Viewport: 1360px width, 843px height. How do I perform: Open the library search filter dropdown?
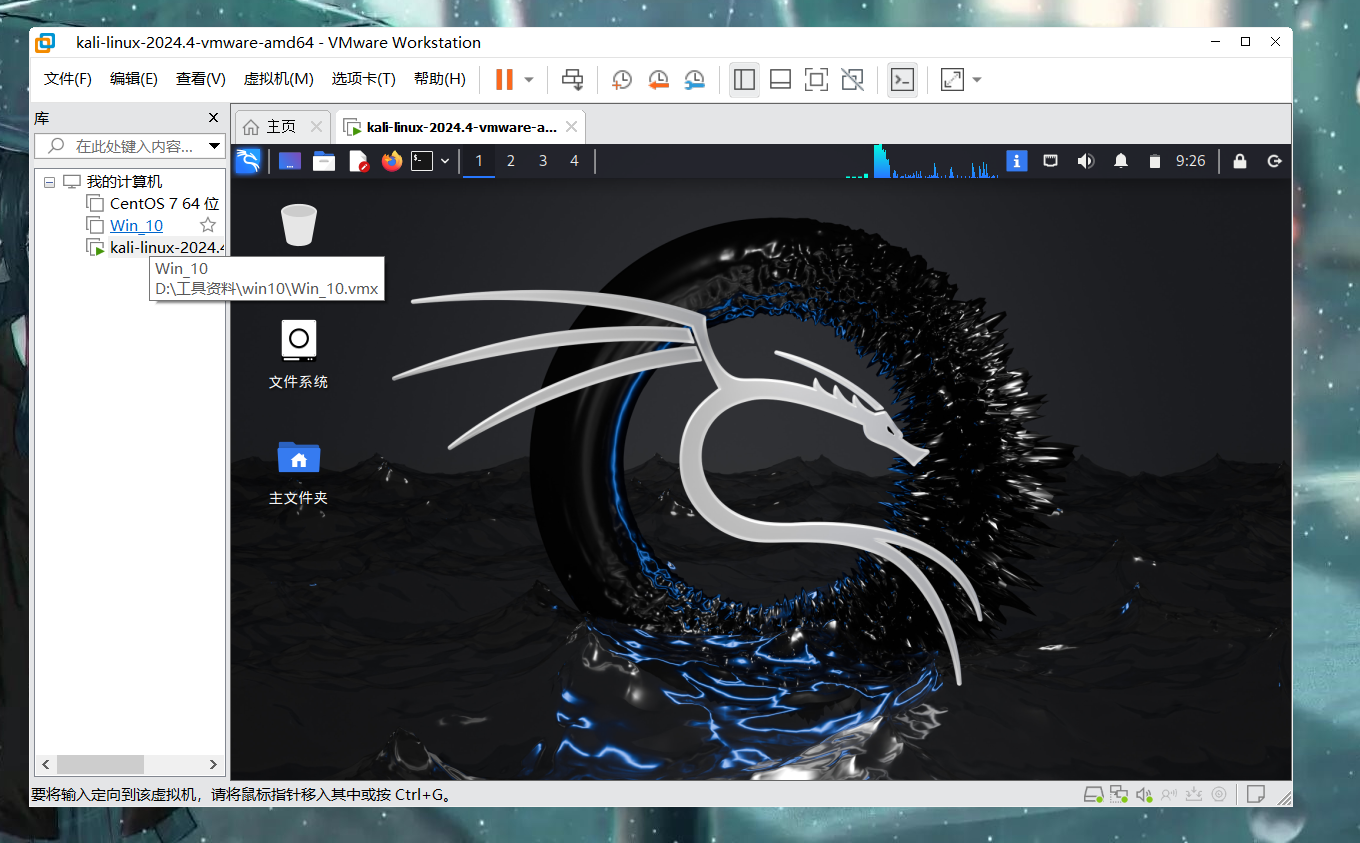[214, 146]
